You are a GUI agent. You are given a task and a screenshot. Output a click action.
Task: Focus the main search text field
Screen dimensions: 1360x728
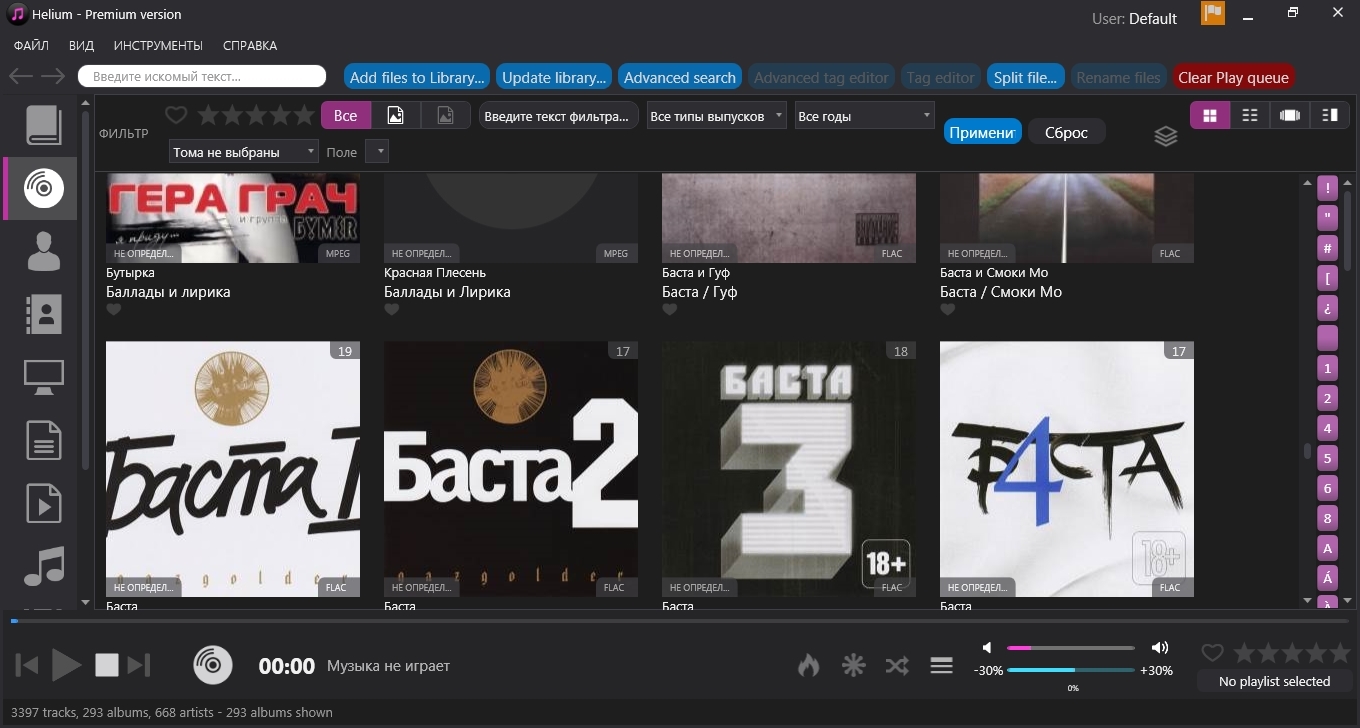(x=202, y=76)
